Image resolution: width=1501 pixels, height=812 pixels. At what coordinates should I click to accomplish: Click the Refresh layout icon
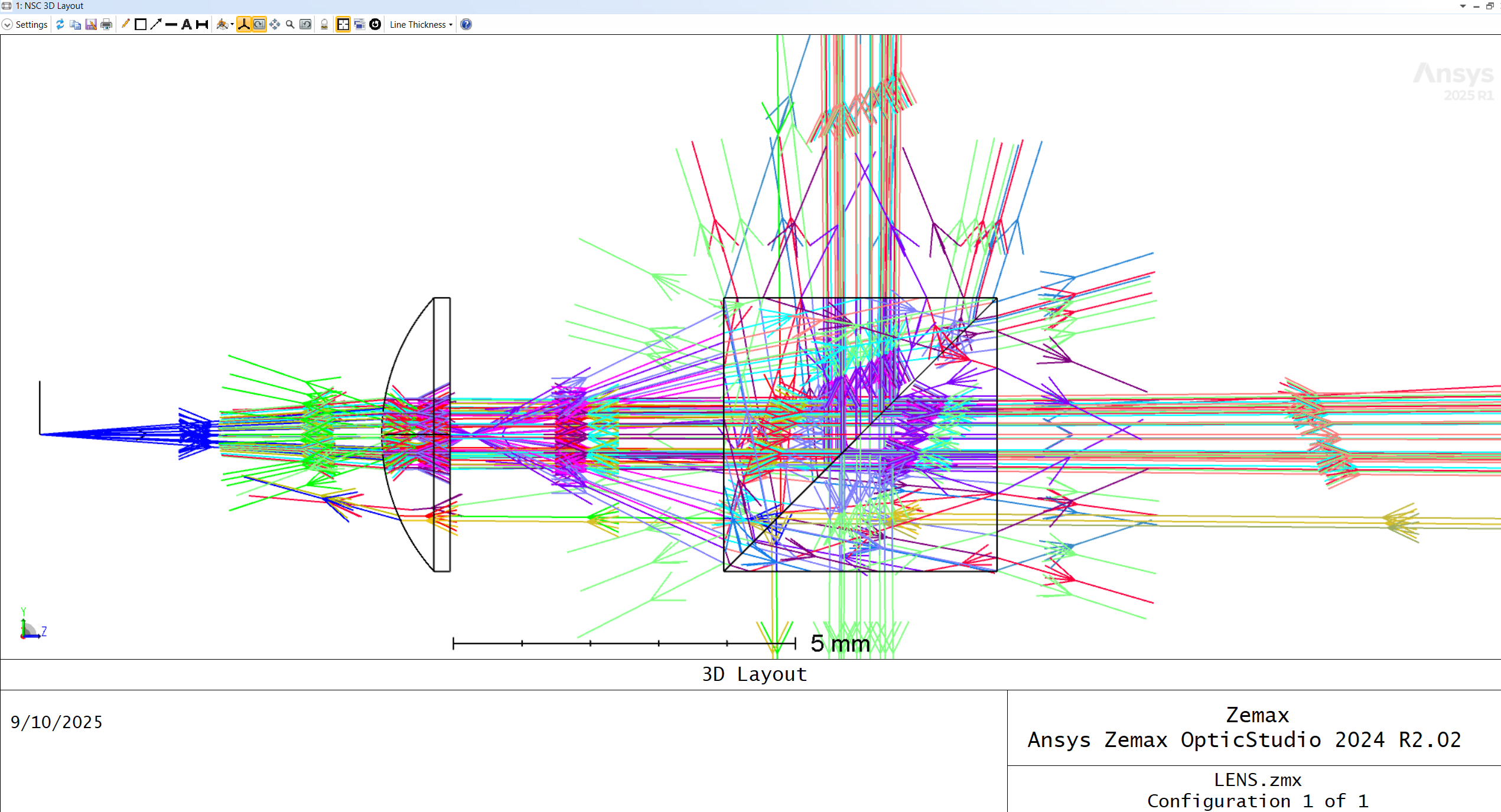click(x=60, y=25)
